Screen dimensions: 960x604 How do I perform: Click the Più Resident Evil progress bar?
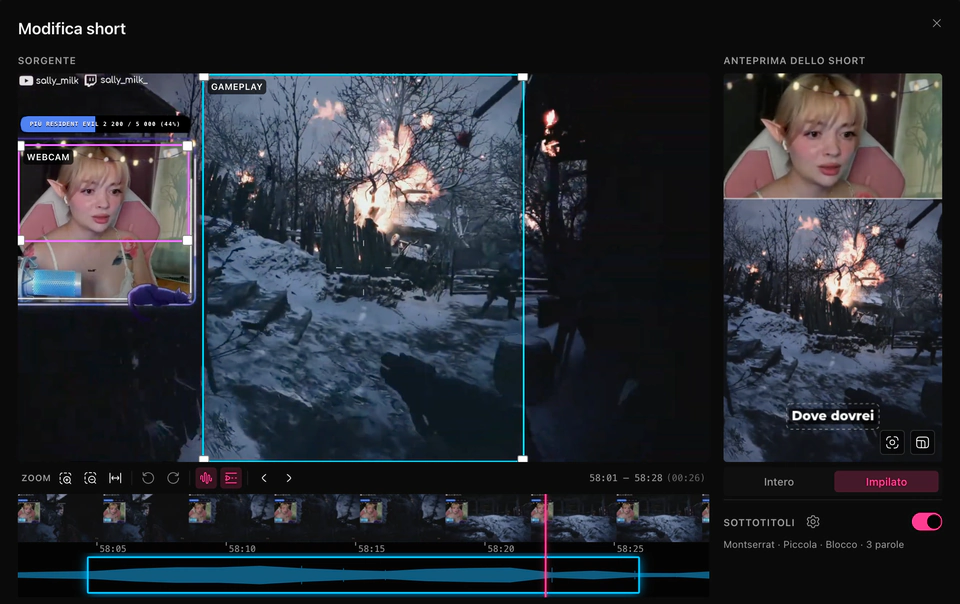tap(103, 124)
